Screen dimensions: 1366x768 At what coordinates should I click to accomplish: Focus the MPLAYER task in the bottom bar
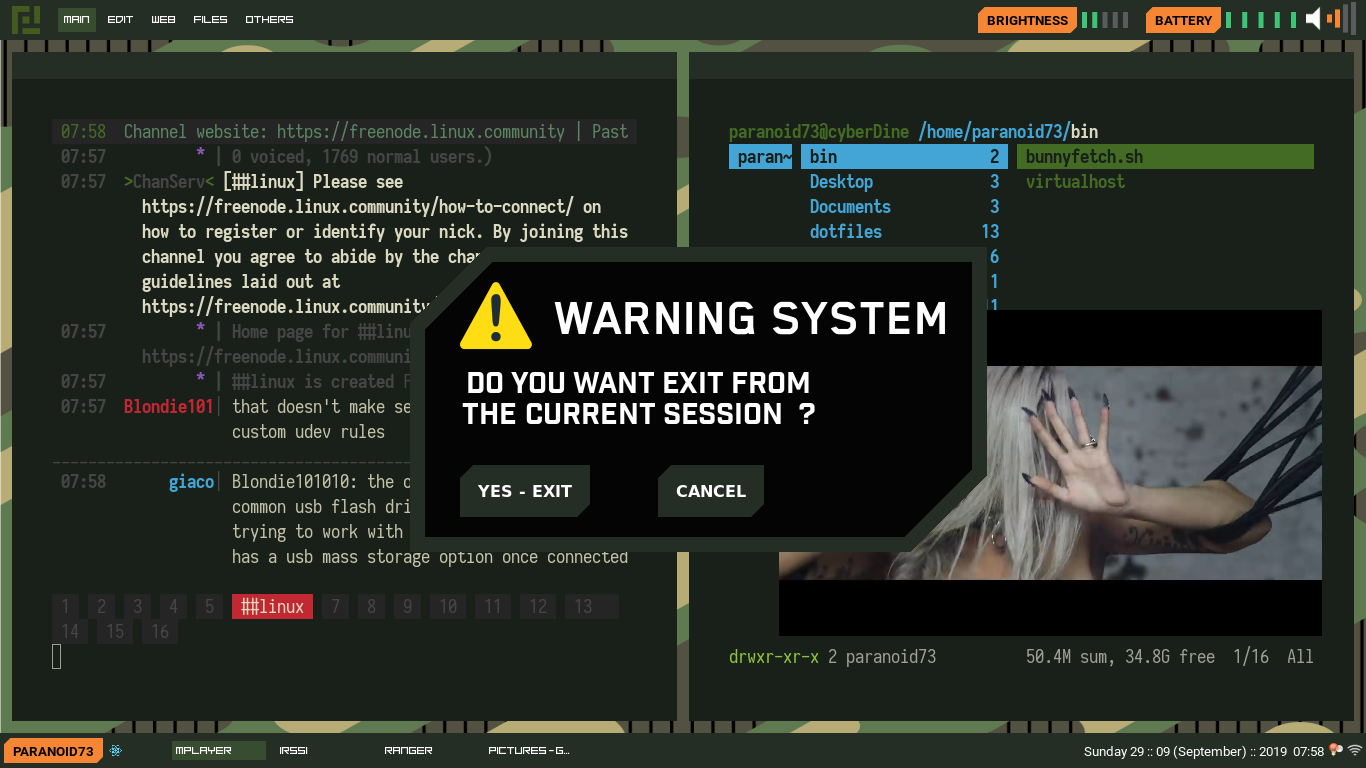tap(218, 750)
